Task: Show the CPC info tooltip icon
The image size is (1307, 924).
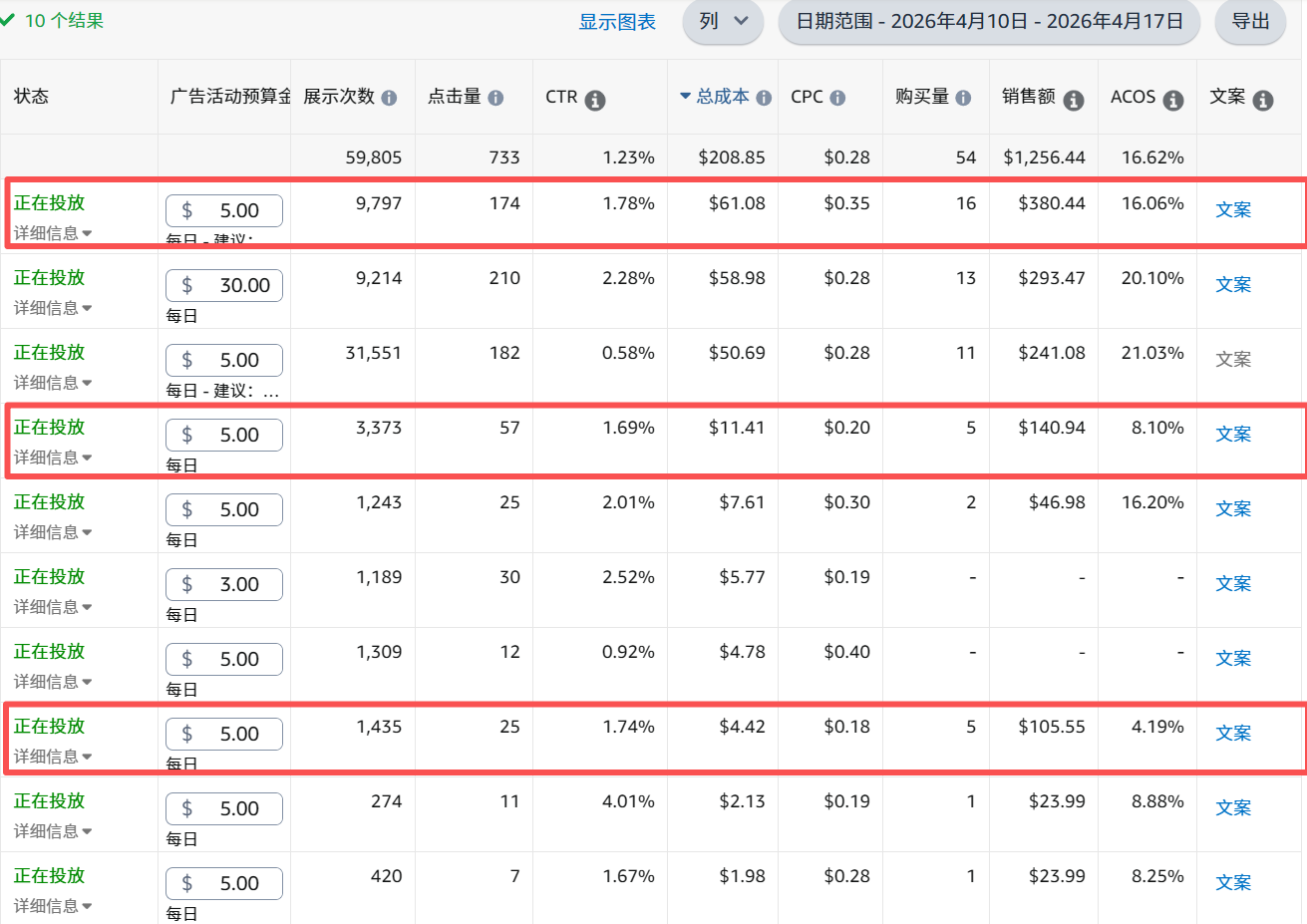Action: click(837, 98)
